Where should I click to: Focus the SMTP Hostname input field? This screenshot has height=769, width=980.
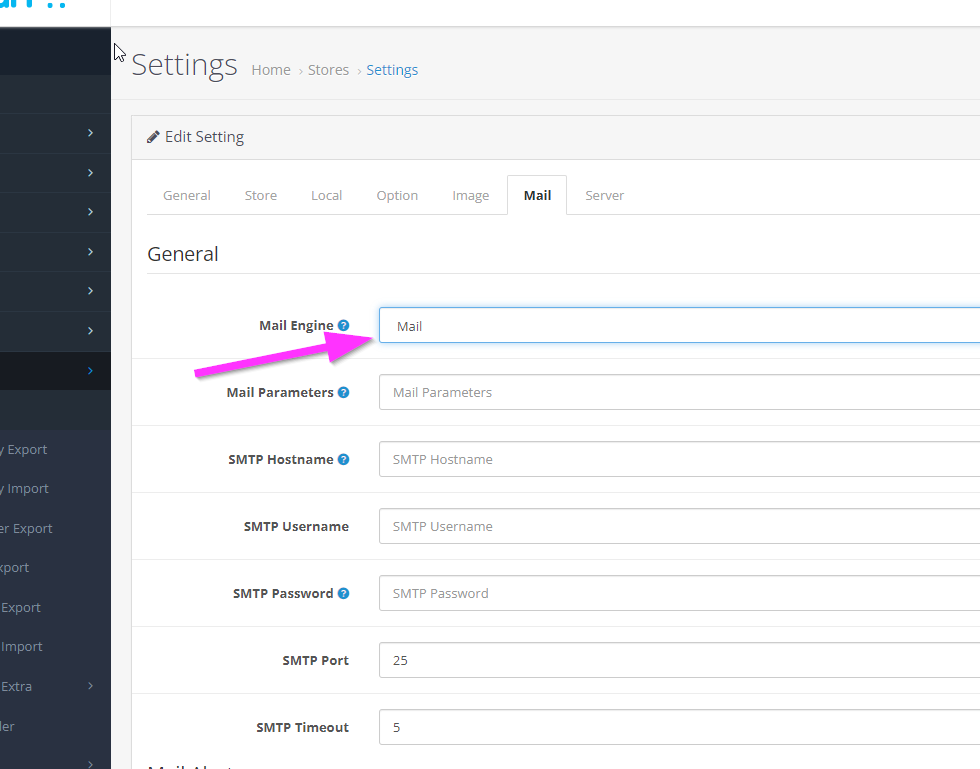click(680, 460)
